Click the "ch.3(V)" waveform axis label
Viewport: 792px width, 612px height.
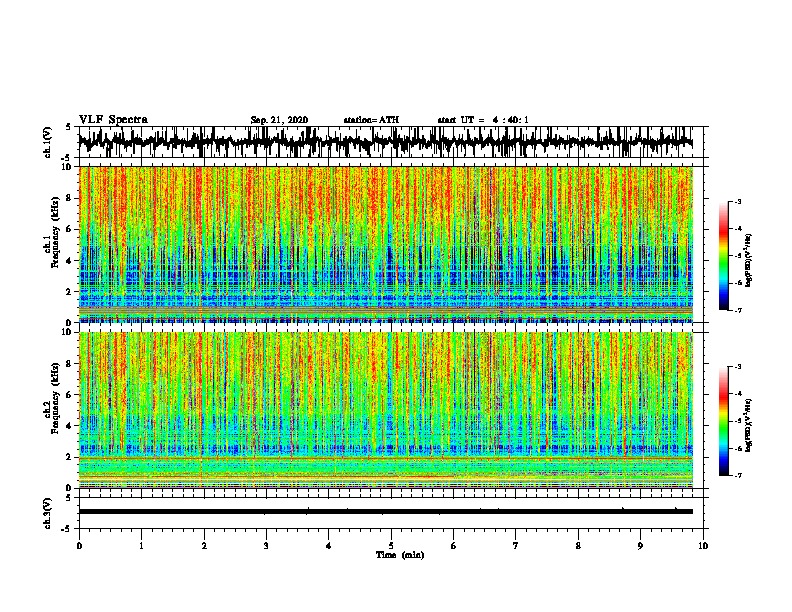48,514
